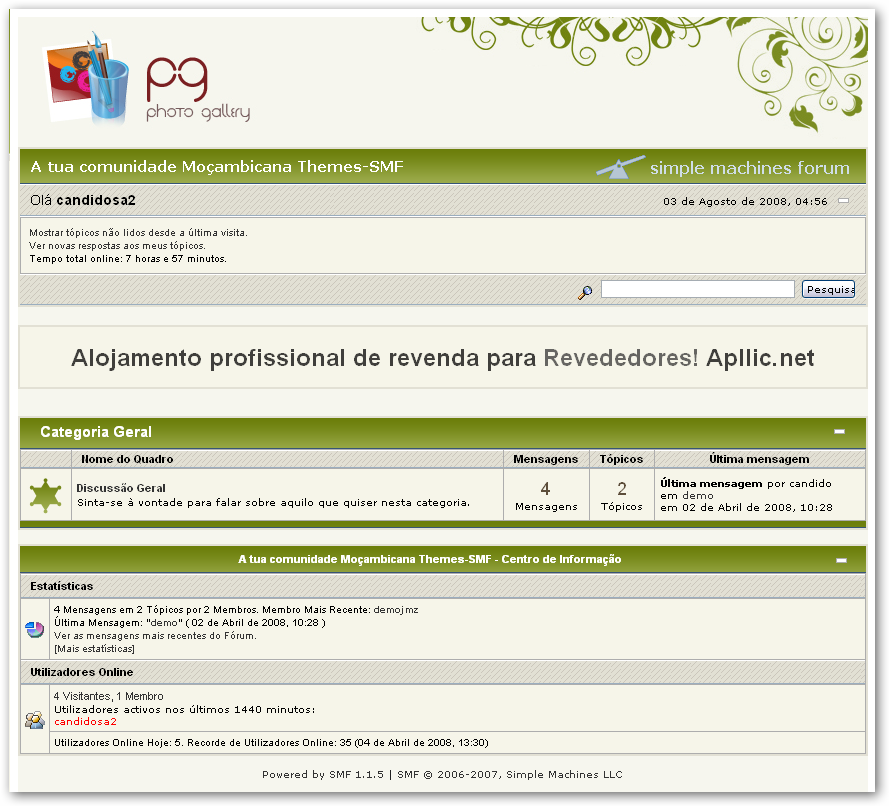Image resolution: width=889 pixels, height=806 pixels.
Task: Click the 'Nome do Quadro' column header
Action: (127, 459)
